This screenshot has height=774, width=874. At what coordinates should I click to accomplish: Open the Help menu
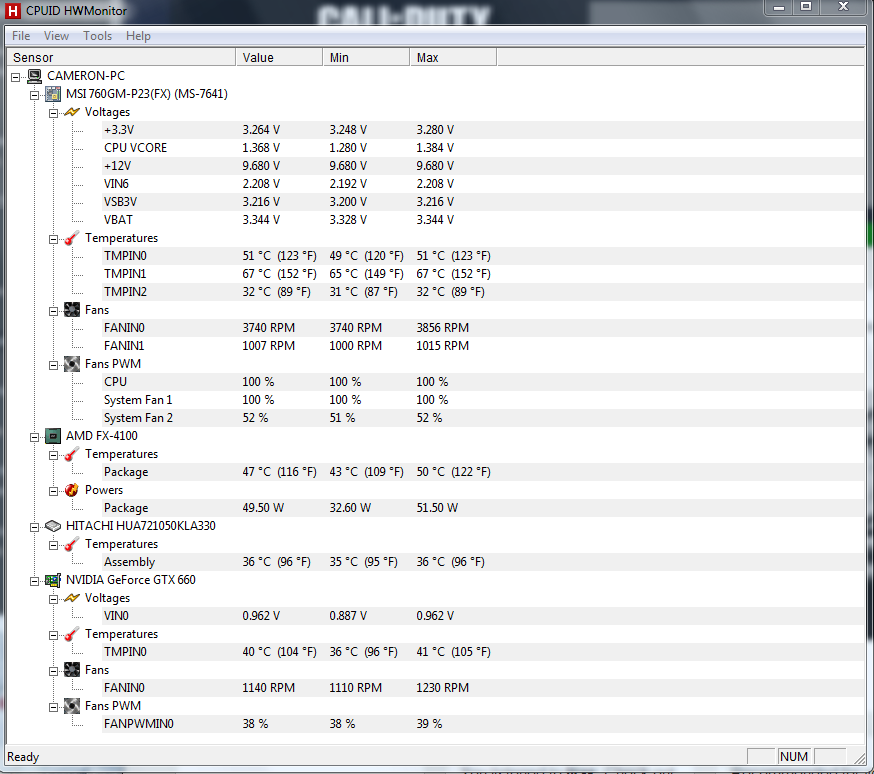[138, 36]
